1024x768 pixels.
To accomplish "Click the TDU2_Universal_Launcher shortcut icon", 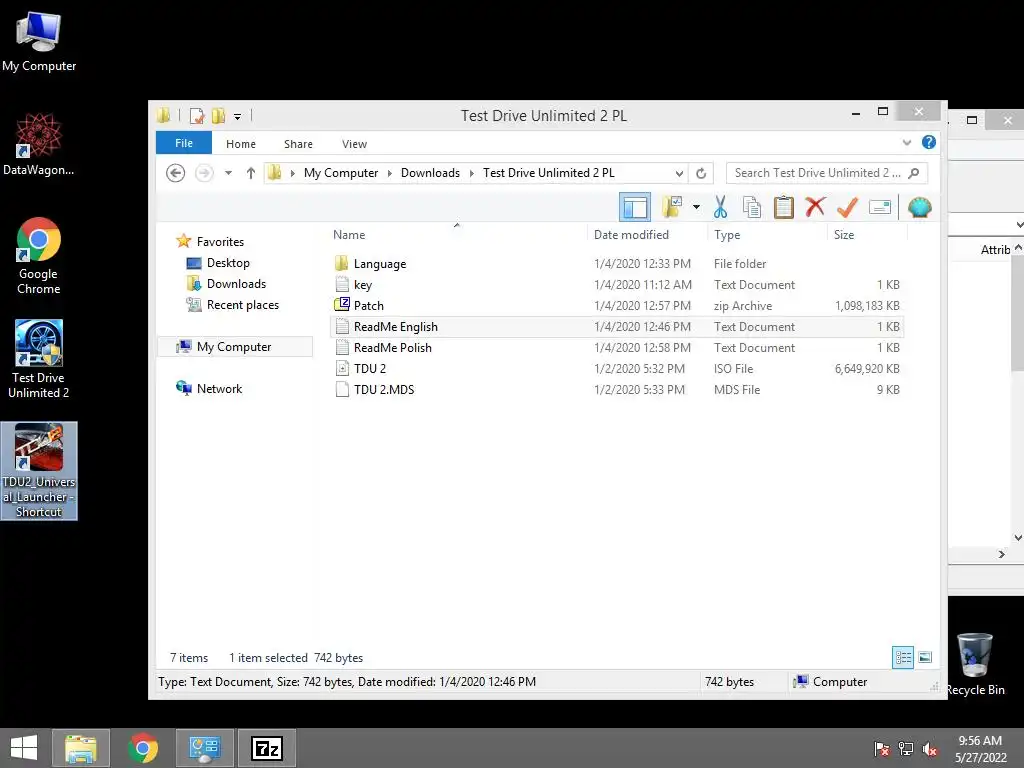I will tap(39, 471).
